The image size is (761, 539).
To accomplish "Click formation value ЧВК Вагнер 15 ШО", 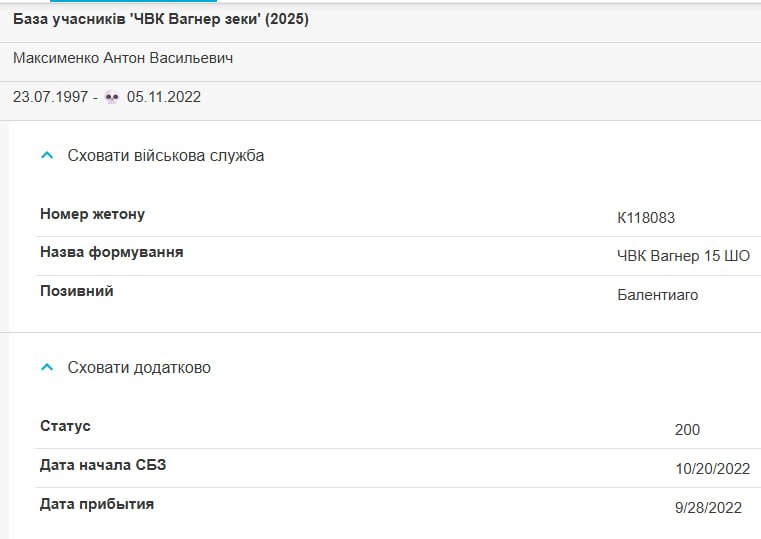I will click(683, 256).
